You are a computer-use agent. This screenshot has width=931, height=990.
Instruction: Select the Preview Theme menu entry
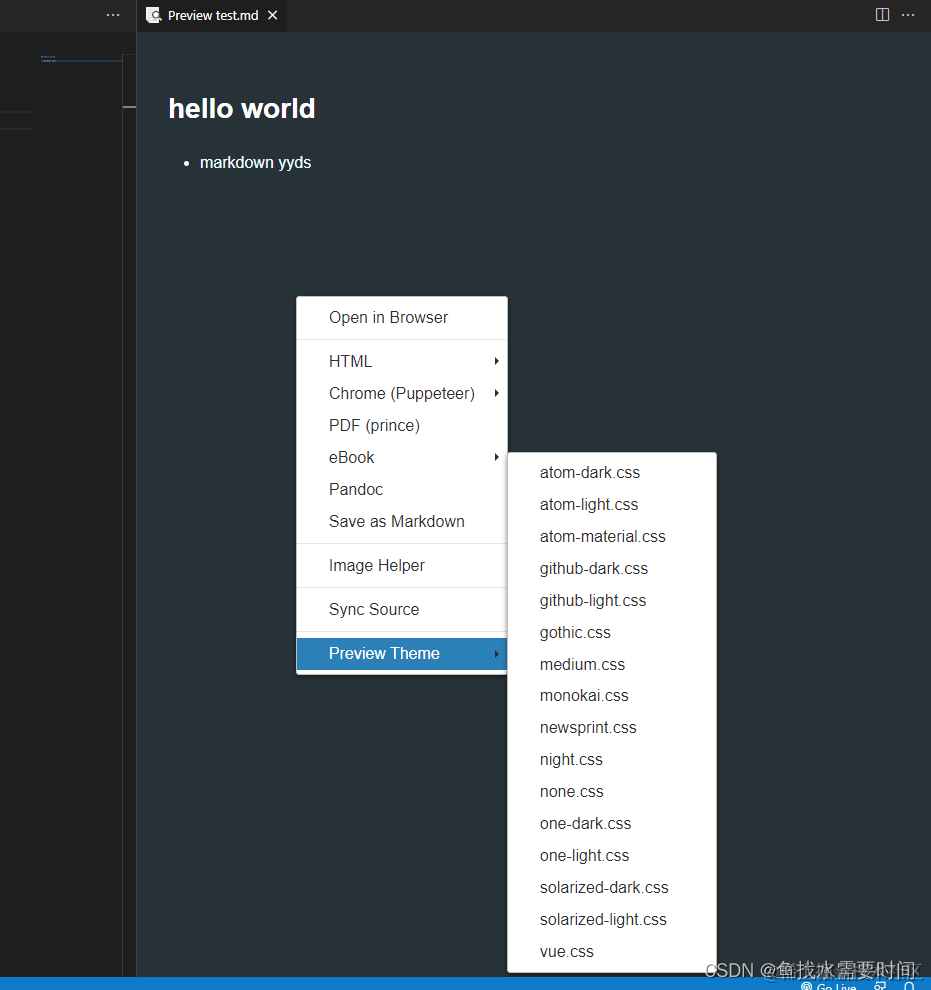(x=401, y=653)
